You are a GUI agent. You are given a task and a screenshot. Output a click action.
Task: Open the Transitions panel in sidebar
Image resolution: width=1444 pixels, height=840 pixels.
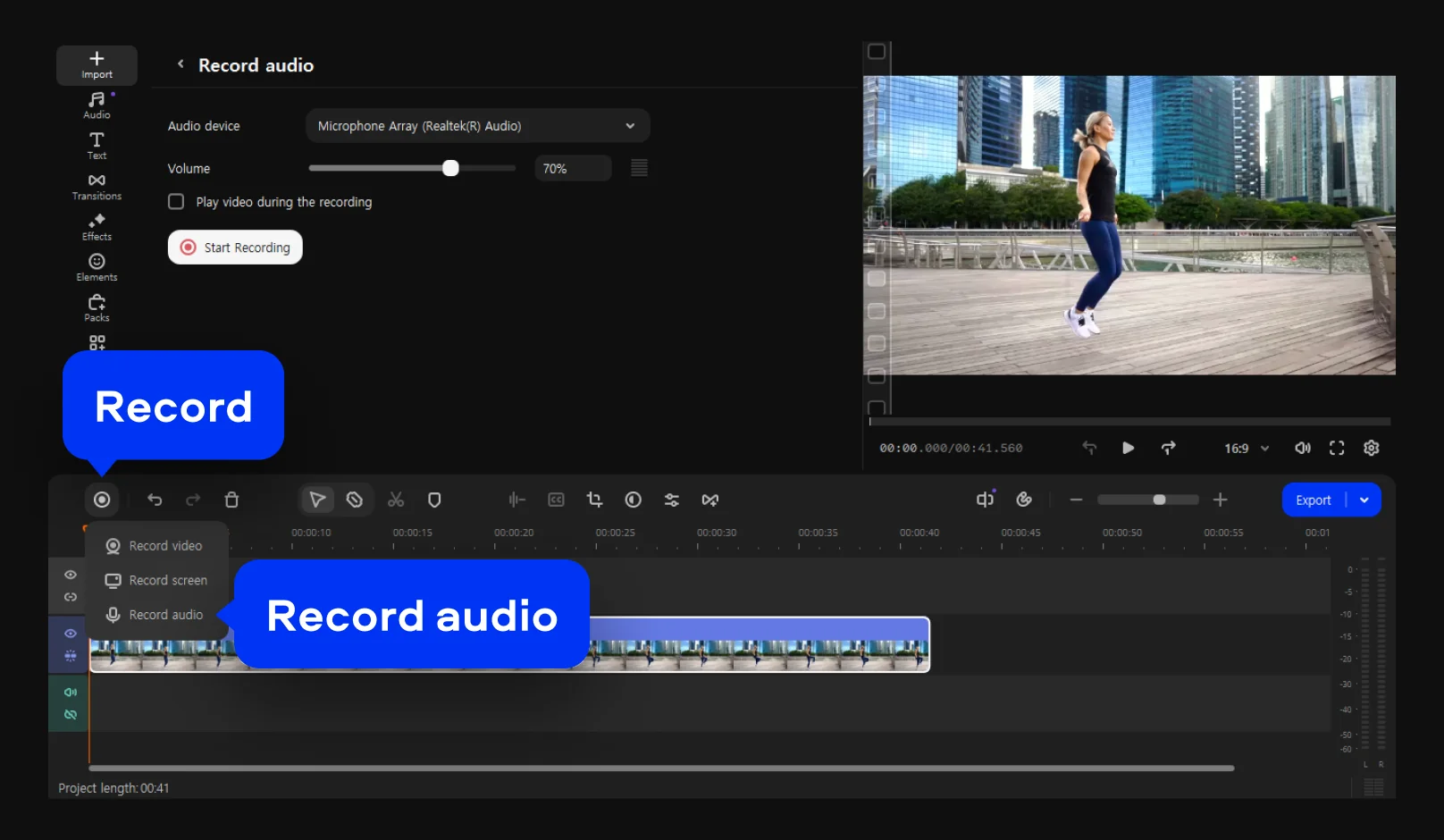point(97,187)
